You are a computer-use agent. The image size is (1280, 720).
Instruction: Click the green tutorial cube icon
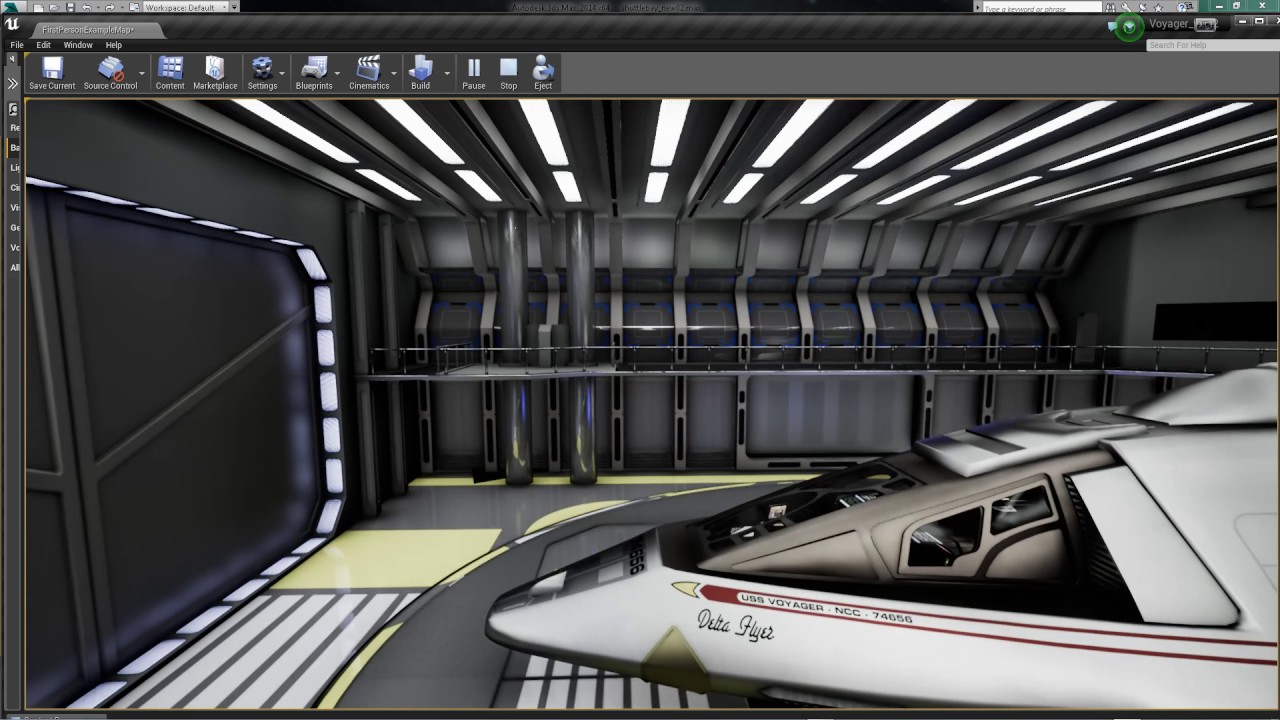click(1129, 26)
